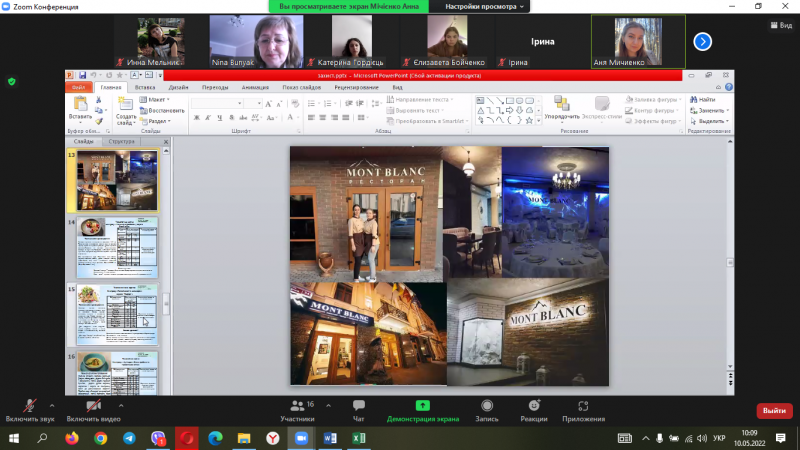Select Катерина Гордієць video thumbnail
800x450 pixels.
coord(352,41)
